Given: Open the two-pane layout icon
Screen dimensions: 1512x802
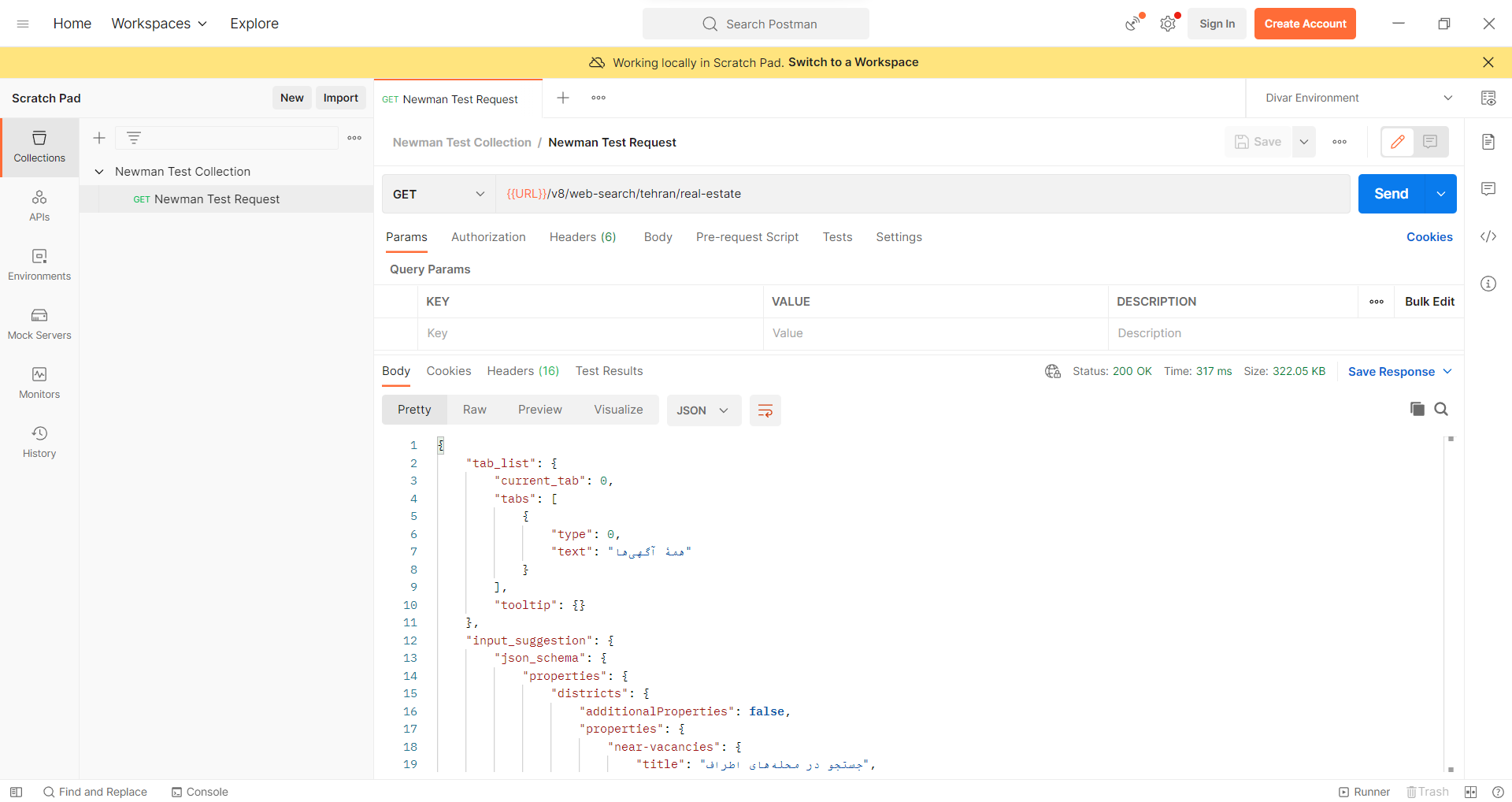Looking at the screenshot, I should (x=1470, y=792).
